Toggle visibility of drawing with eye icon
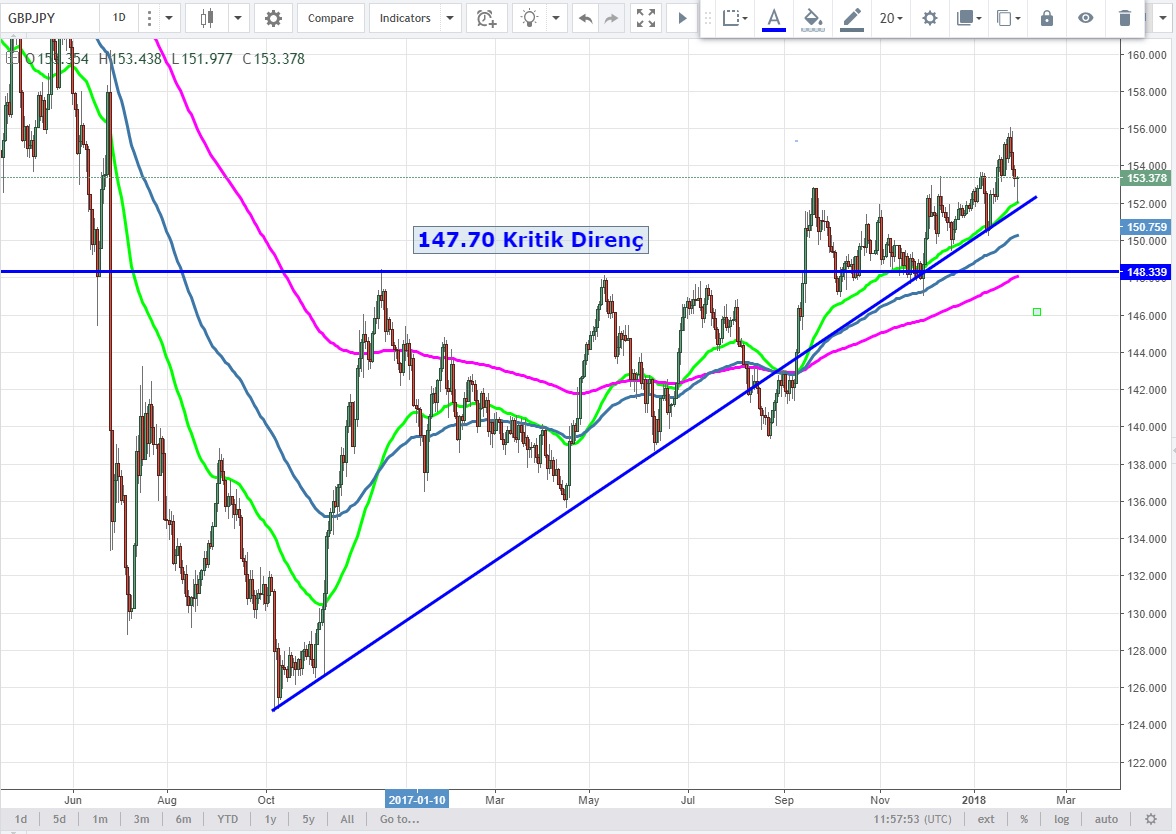The width and height of the screenshot is (1176, 834). point(1086,18)
